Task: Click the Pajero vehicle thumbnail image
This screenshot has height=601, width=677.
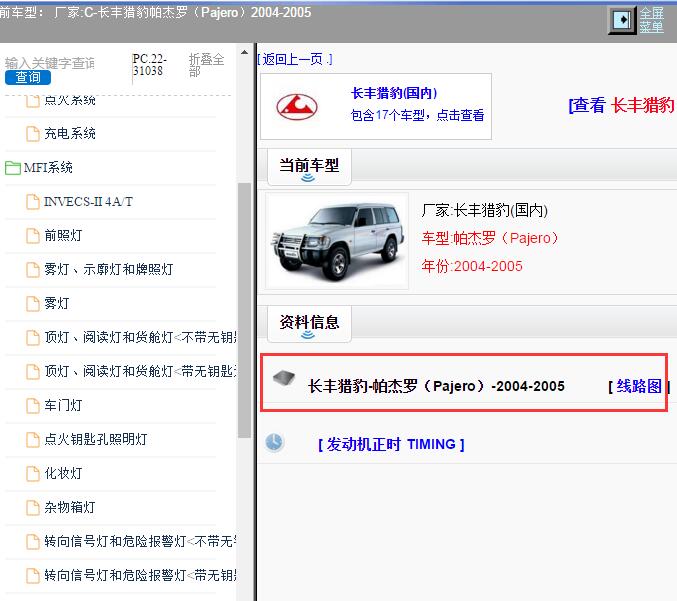Action: coord(337,241)
